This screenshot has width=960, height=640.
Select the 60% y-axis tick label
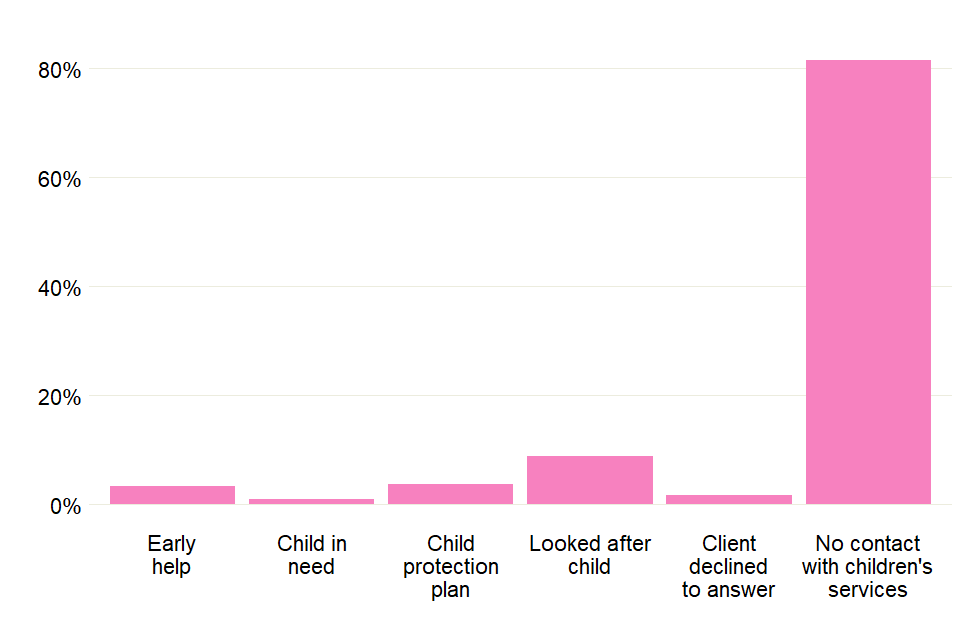click(x=54, y=179)
